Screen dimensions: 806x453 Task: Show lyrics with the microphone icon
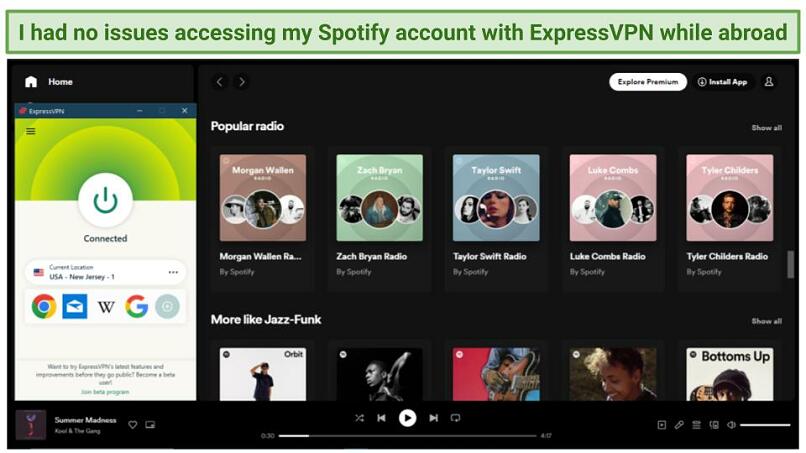click(x=679, y=425)
